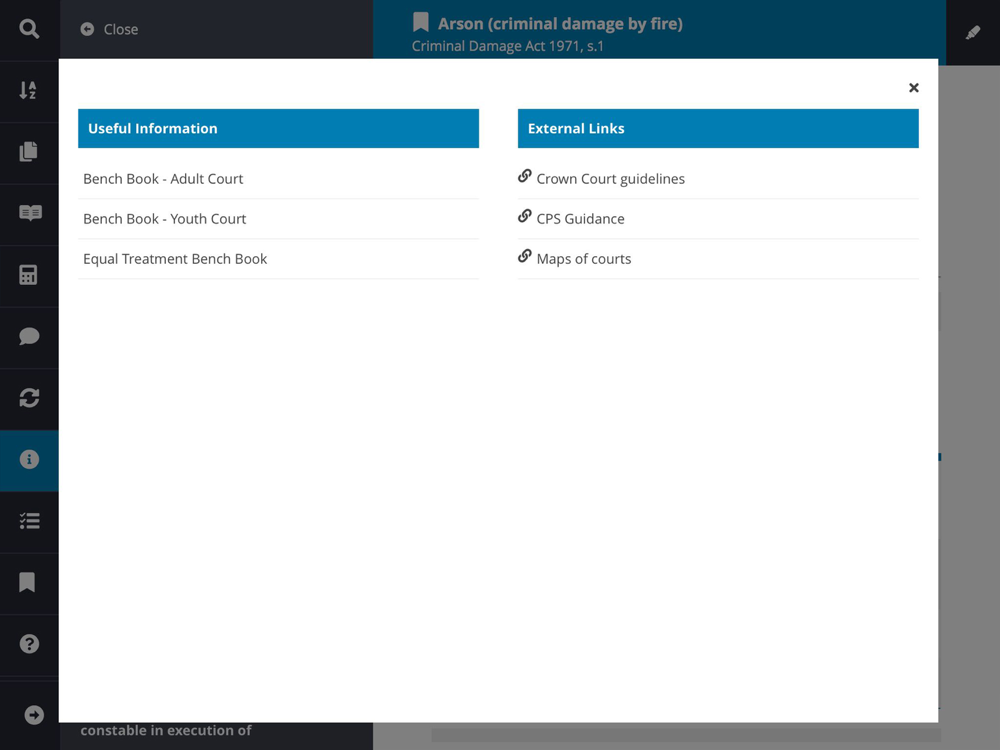
Task: Open Bench Book - Youth Court
Action: pos(278,219)
